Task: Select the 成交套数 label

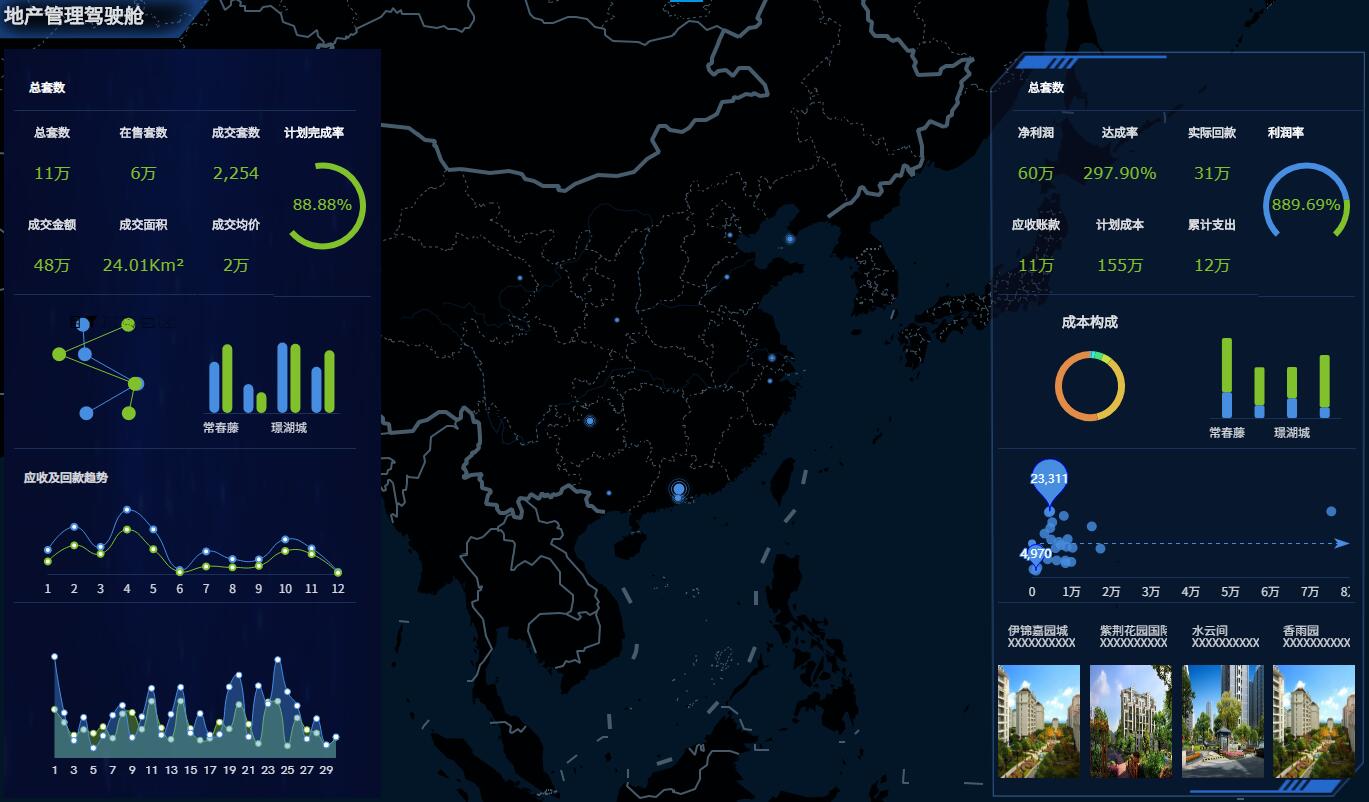Action: 236,133
